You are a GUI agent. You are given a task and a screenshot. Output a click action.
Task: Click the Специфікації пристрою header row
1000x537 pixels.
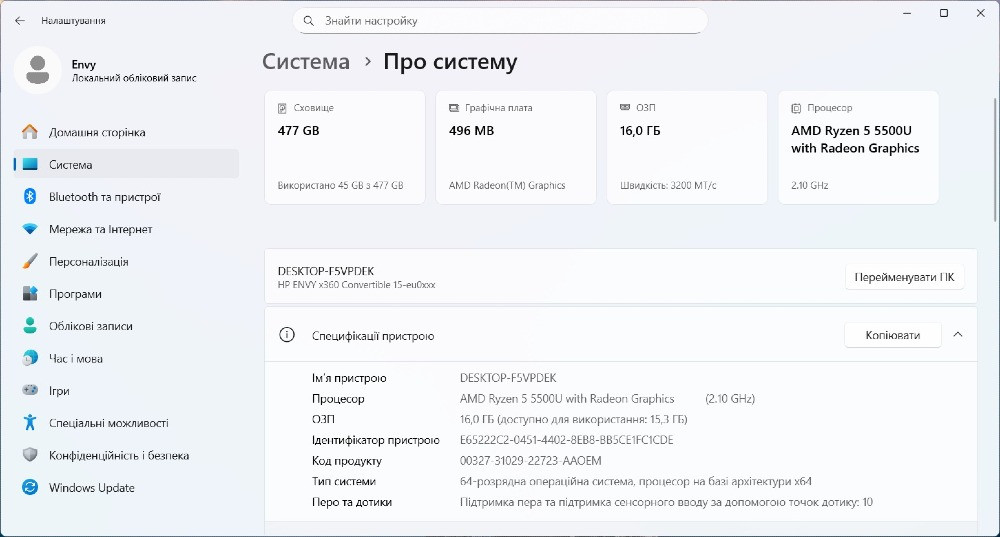tap(621, 335)
